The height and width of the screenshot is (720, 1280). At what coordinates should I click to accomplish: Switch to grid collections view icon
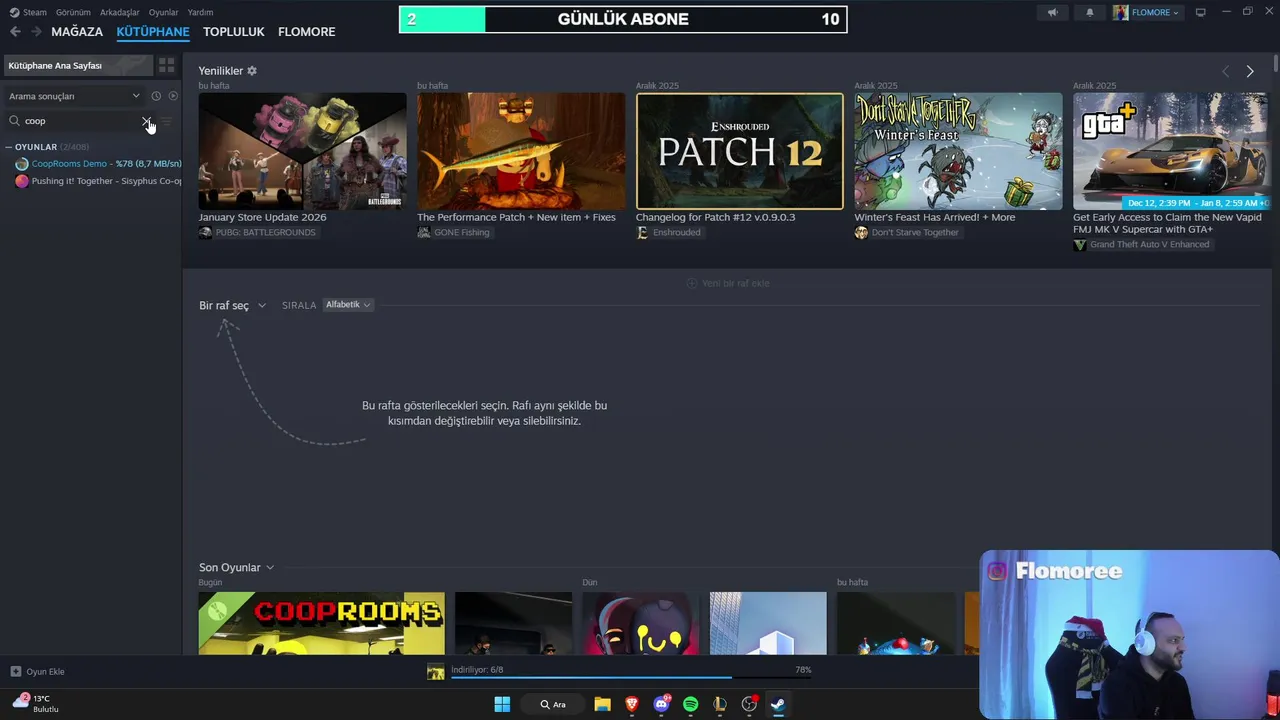coord(167,65)
